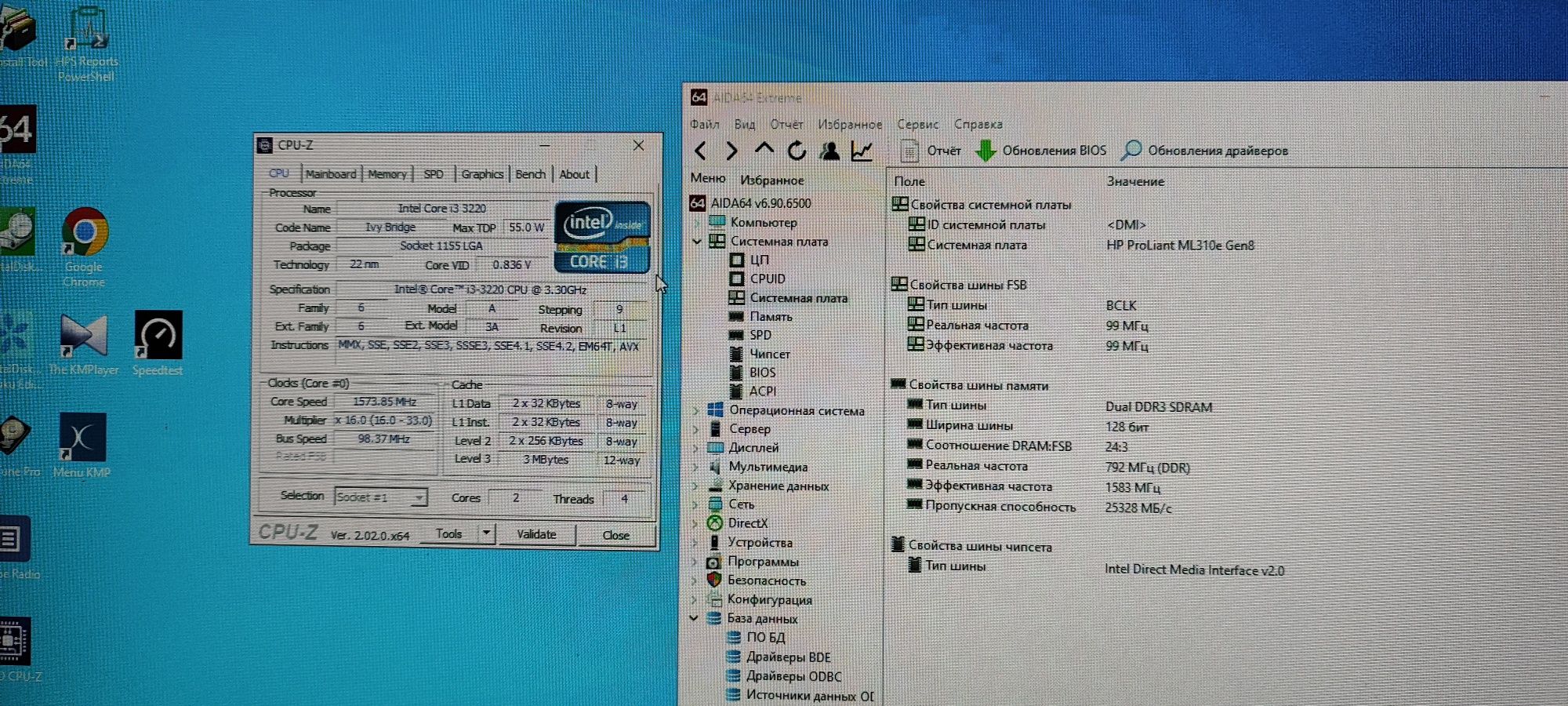Open Speedtest desktop shortcut
Screen dimensions: 1568x706
click(x=158, y=344)
